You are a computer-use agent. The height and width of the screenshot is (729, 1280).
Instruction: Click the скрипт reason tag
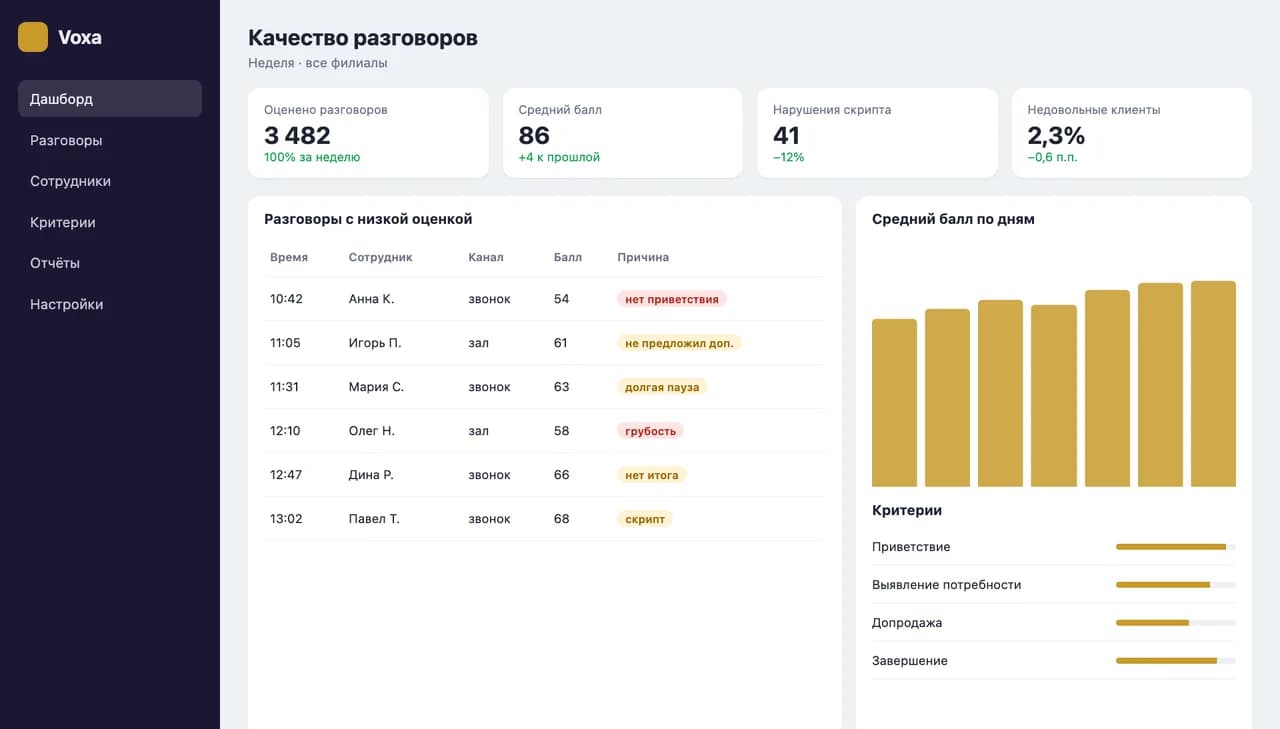tap(645, 519)
